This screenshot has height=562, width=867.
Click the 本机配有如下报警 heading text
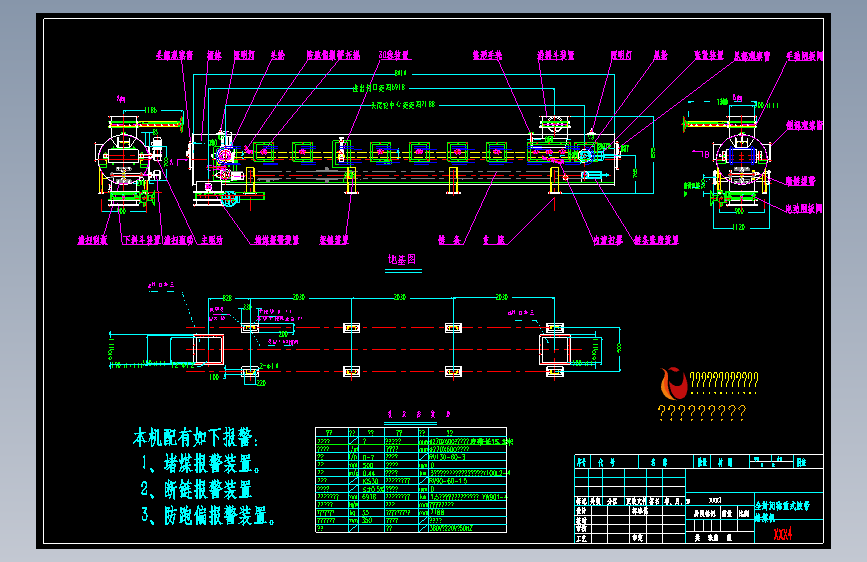click(195, 438)
